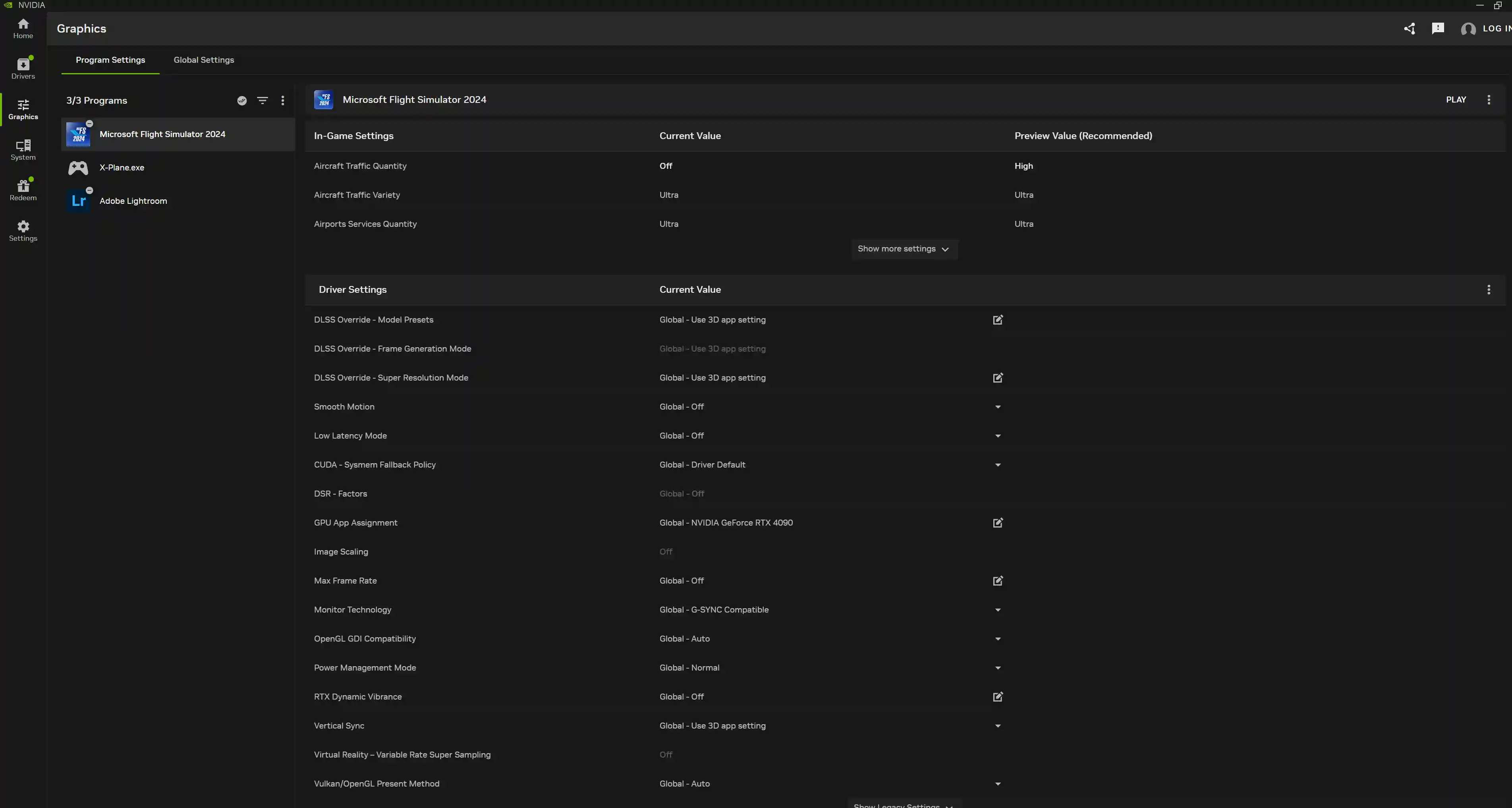This screenshot has width=1512, height=808.
Task: Open Low Latency Mode dropdown
Action: pos(997,436)
